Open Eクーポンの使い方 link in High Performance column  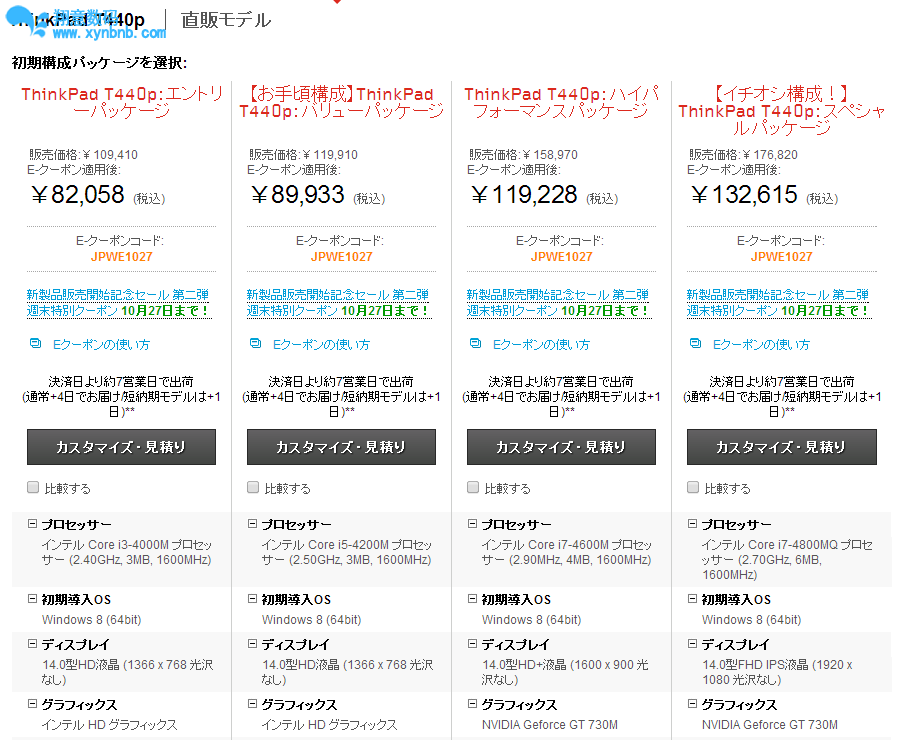(x=541, y=344)
